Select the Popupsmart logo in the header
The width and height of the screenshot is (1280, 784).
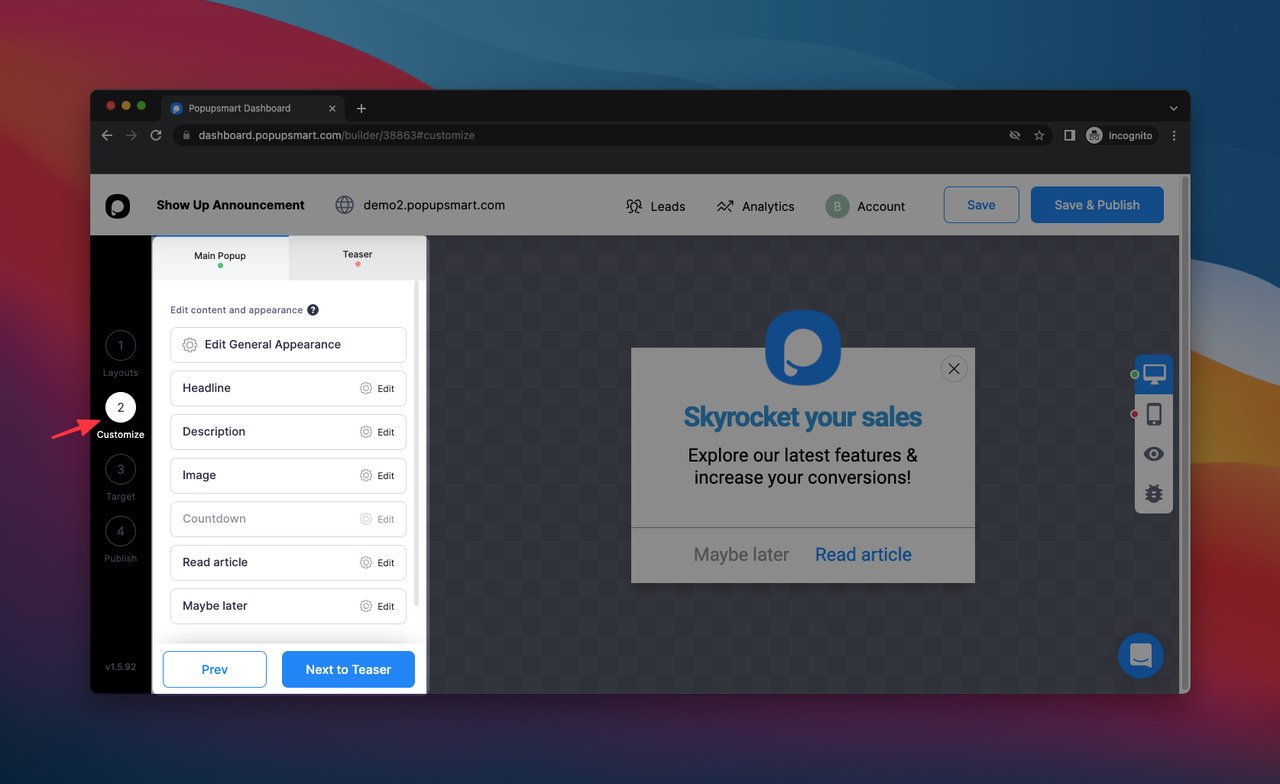click(x=117, y=206)
